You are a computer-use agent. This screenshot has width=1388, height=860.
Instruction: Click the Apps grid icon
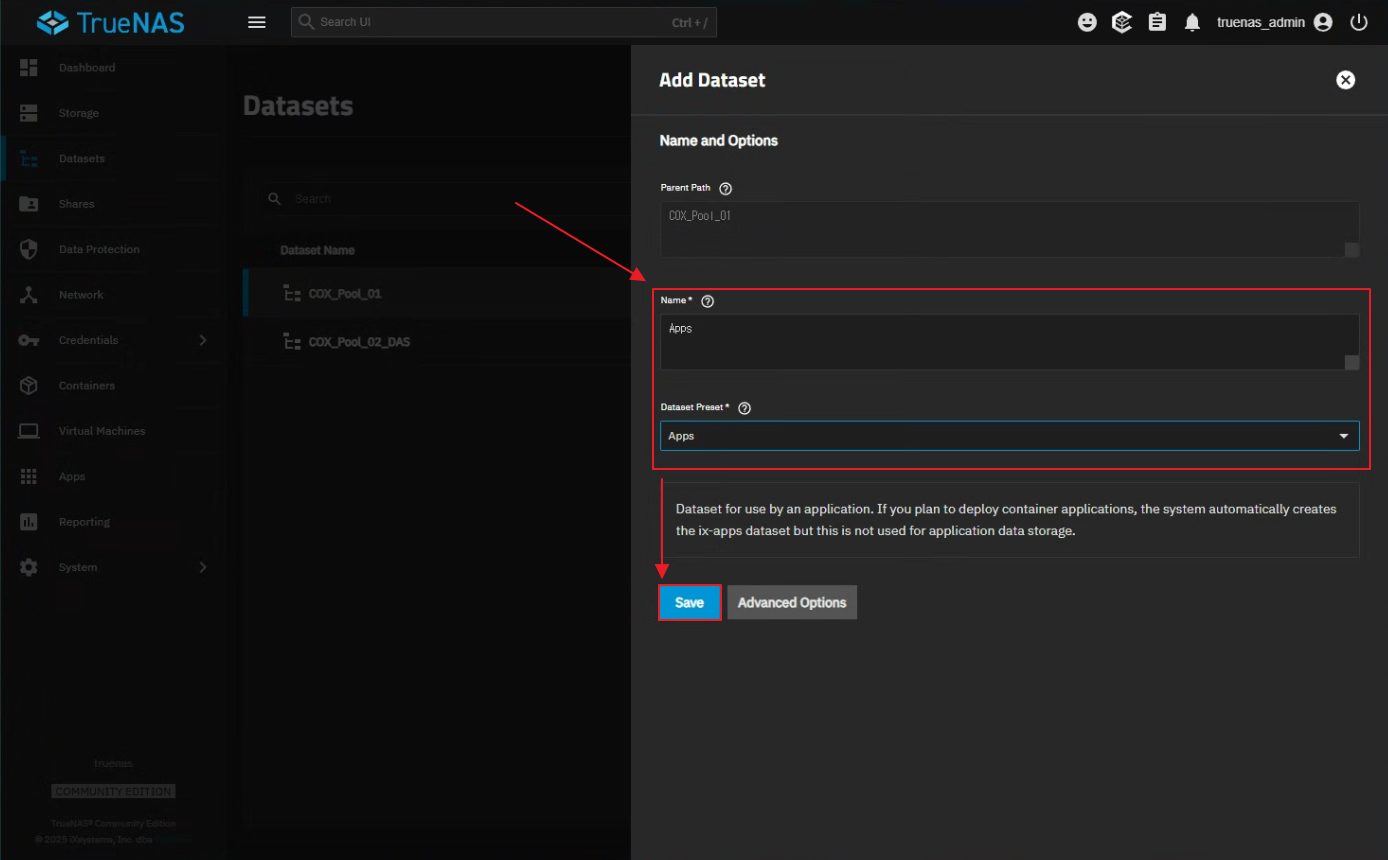point(28,477)
